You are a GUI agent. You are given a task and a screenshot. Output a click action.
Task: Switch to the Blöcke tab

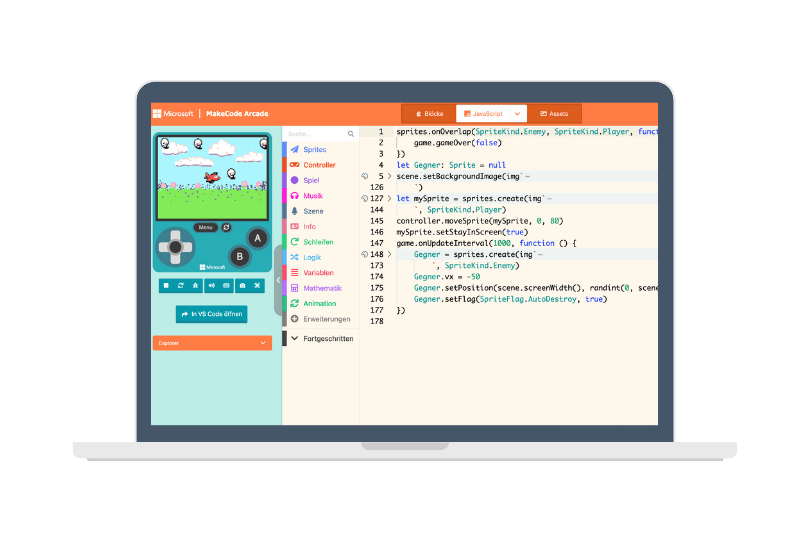pyautogui.click(x=429, y=114)
